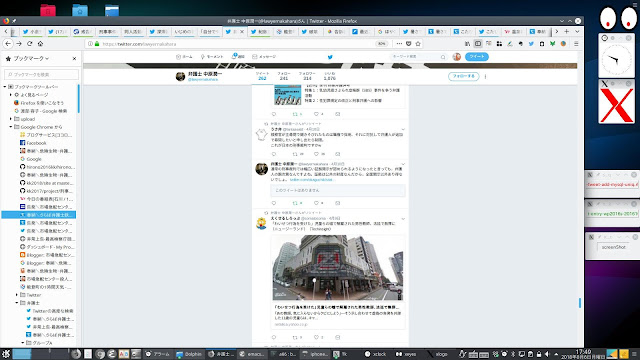Collapse the Google Chrome から folder
This screenshot has height=360, width=640.
(x=11, y=127)
